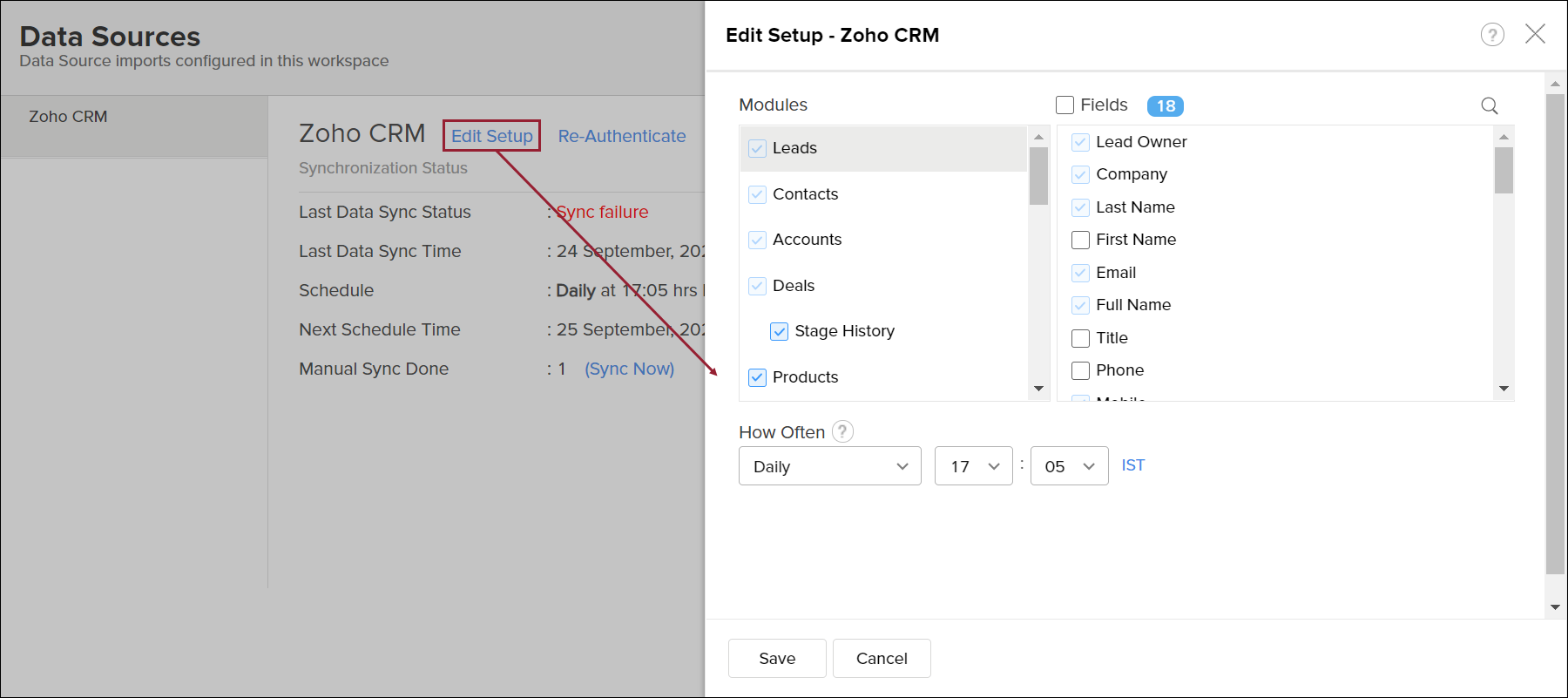1568x698 pixels.
Task: Click the search icon above the fields list
Action: click(1490, 105)
